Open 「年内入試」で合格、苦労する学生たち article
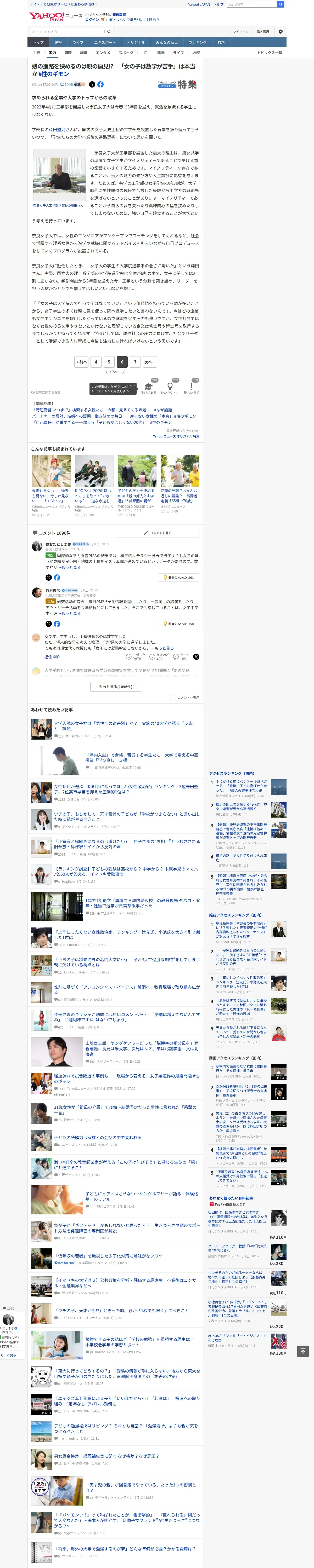The height and width of the screenshot is (1568, 314). [142, 757]
